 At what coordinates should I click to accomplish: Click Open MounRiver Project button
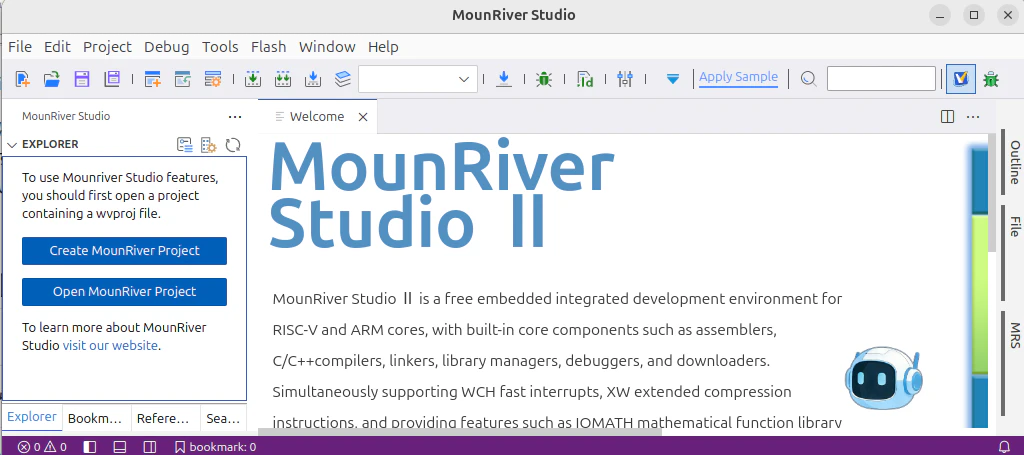(x=125, y=292)
